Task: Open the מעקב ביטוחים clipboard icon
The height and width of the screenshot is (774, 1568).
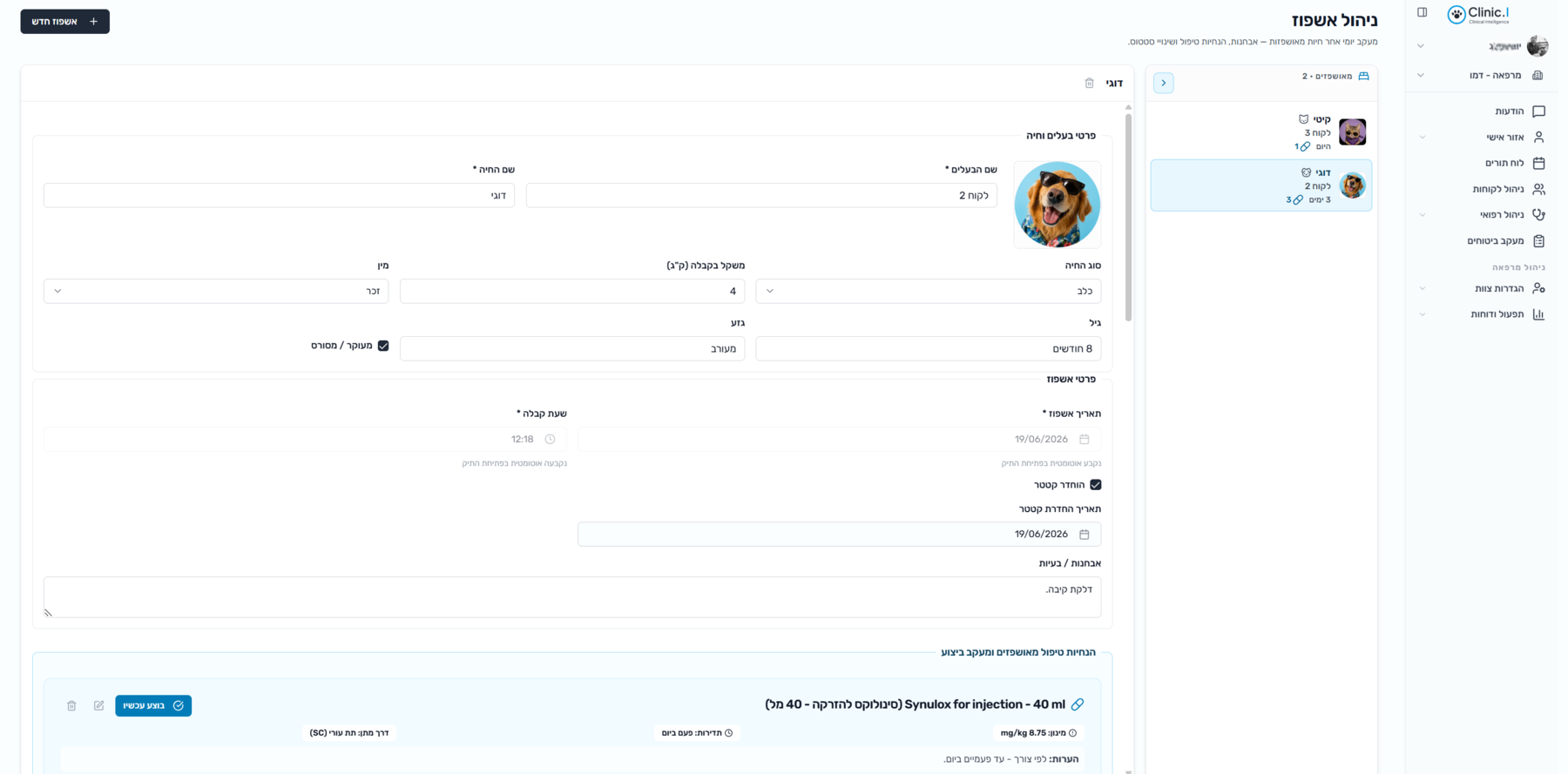Action: tap(1538, 241)
